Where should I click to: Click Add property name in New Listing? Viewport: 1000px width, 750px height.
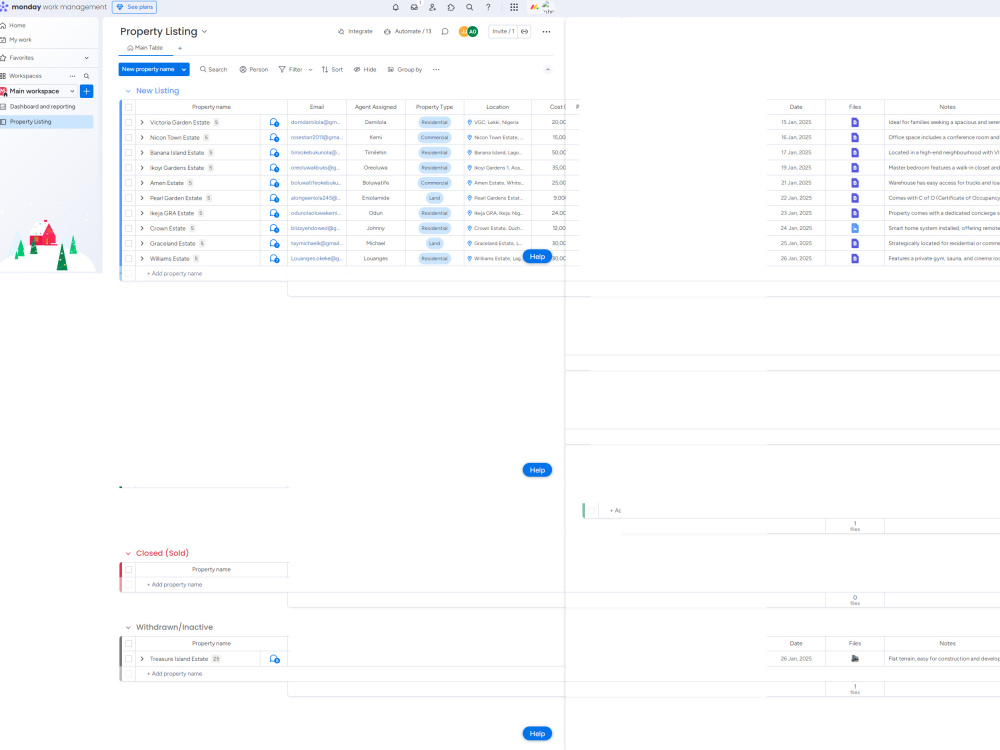tap(175, 274)
